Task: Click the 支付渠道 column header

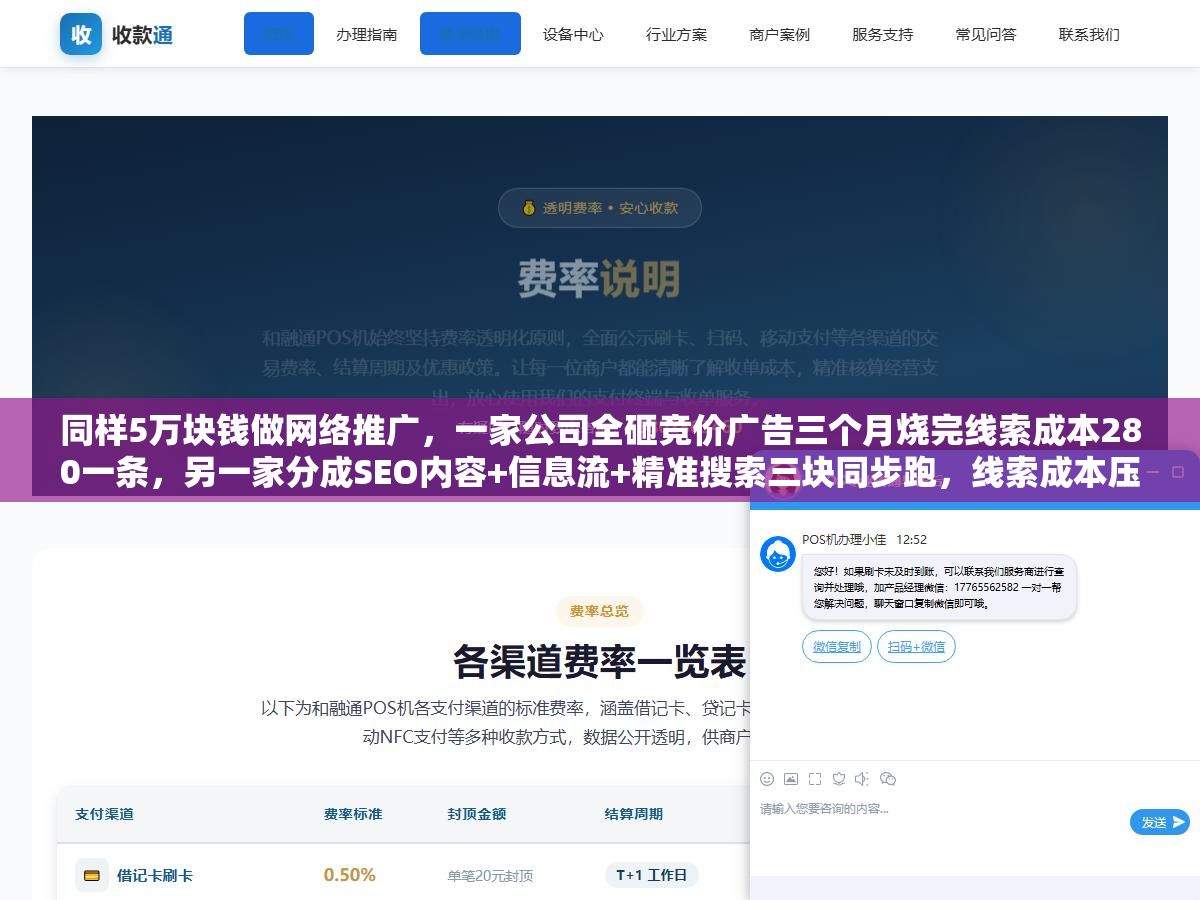Action: pyautogui.click(x=104, y=814)
